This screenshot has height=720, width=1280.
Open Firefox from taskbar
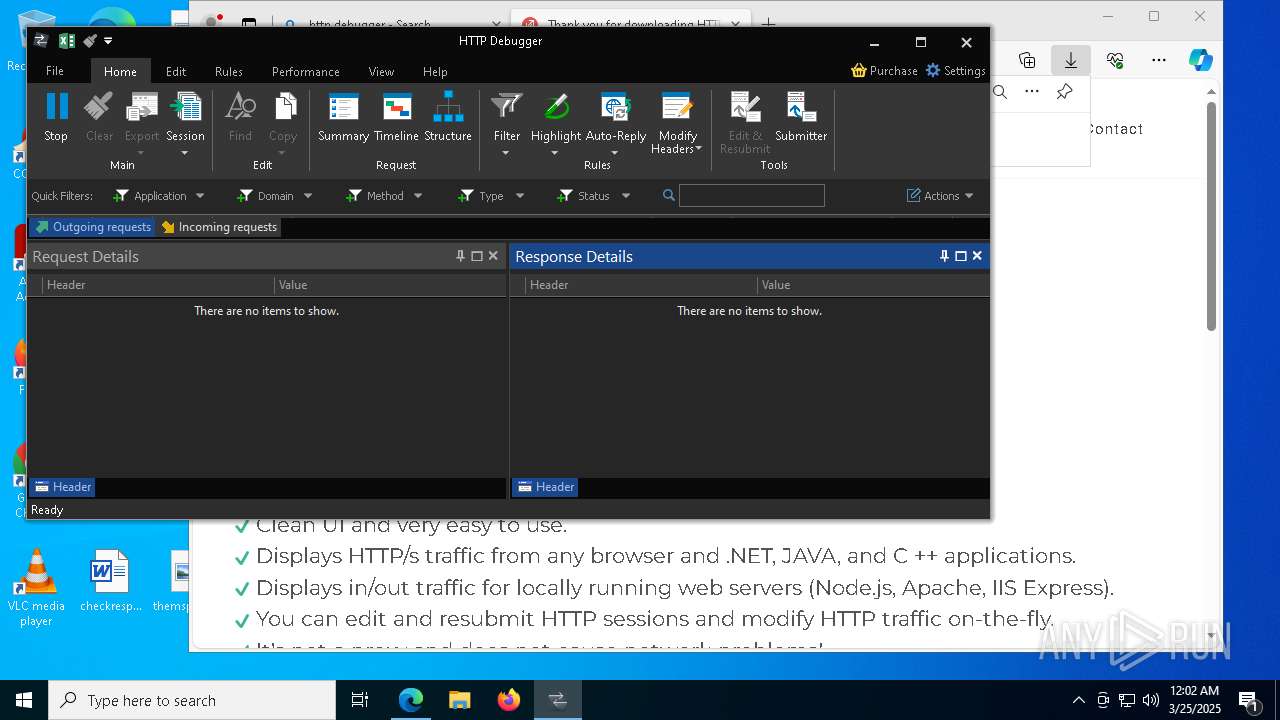(509, 700)
